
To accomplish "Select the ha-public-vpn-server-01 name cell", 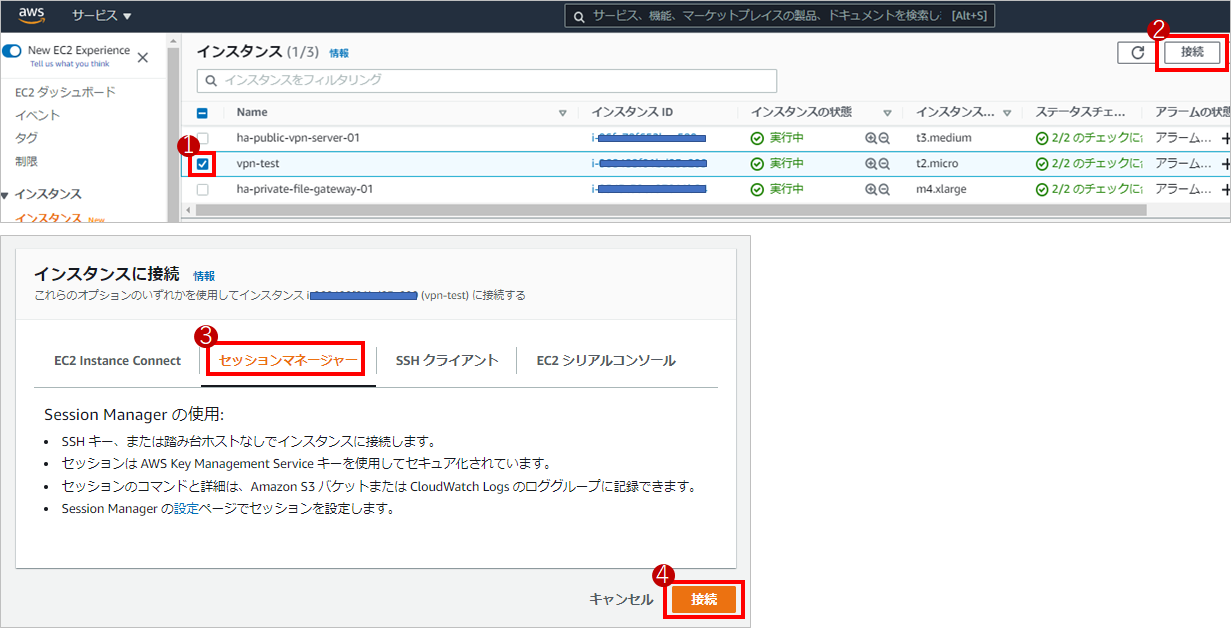I will pyautogui.click(x=298, y=138).
